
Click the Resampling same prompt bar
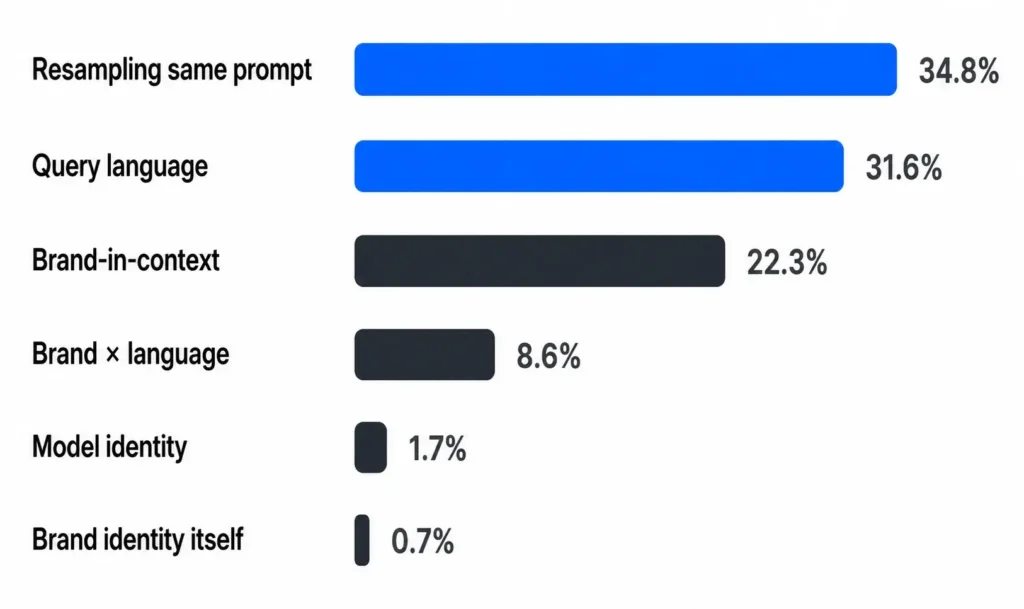[626, 69]
